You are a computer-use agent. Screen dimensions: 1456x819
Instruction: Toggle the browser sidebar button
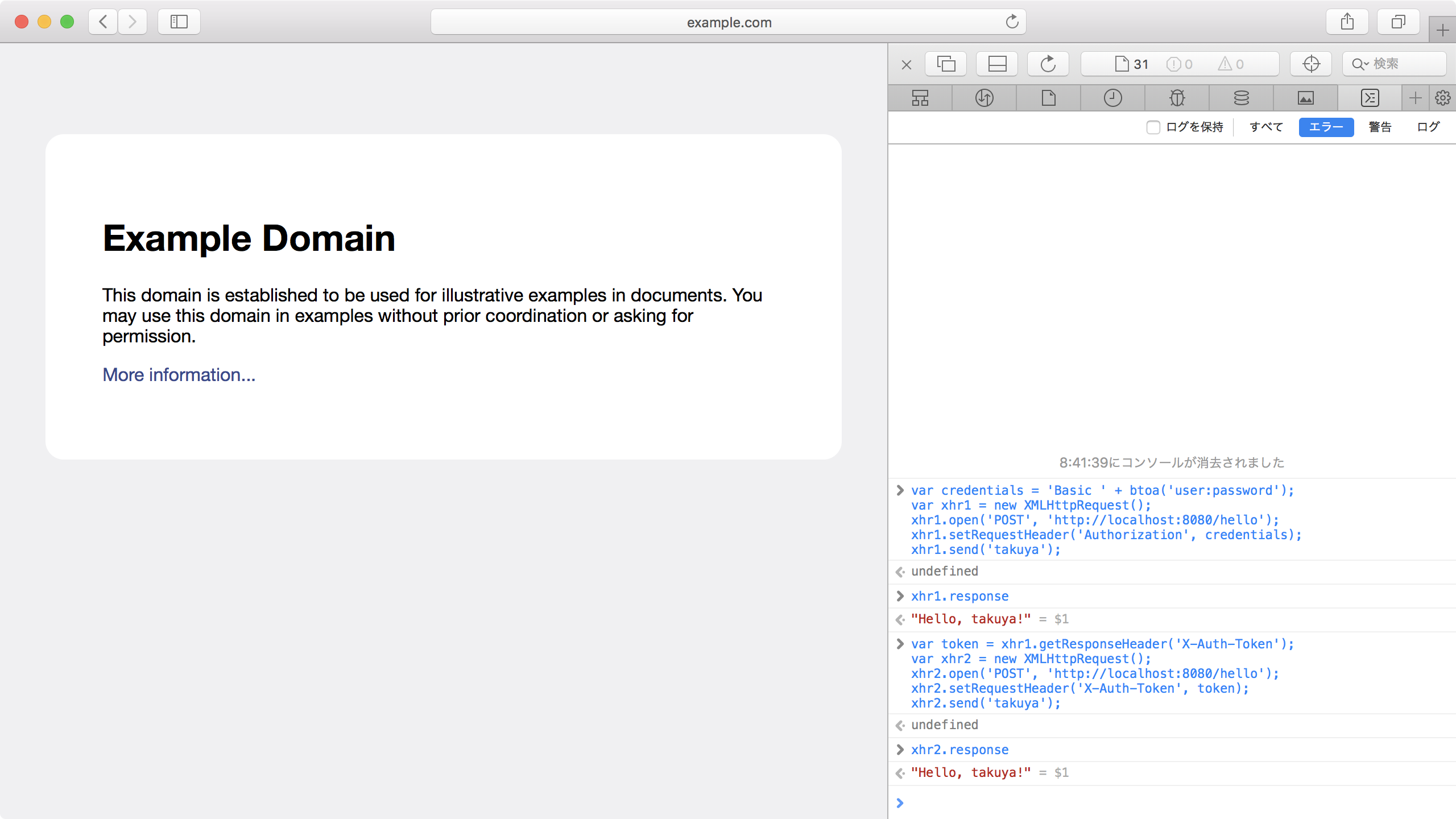tap(179, 22)
